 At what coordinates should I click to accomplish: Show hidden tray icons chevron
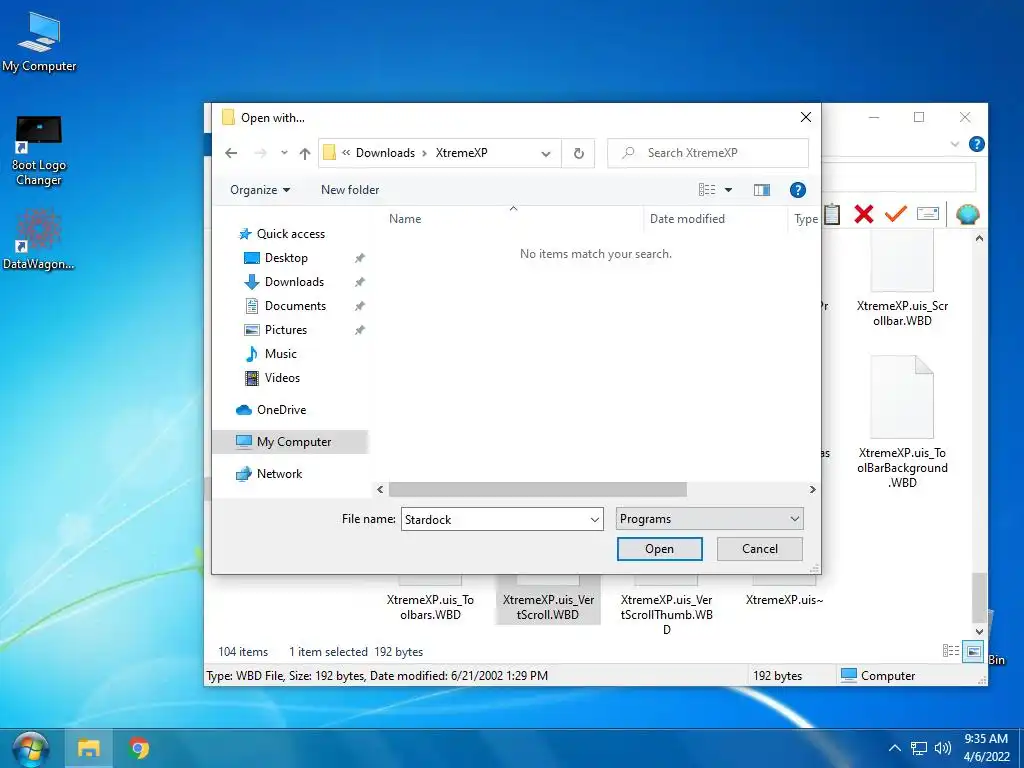(x=895, y=748)
